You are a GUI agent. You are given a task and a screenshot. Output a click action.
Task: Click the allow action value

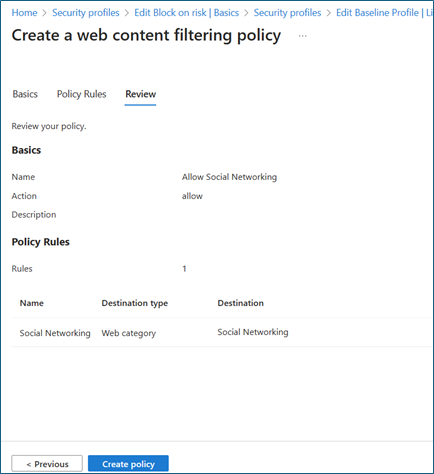point(192,196)
